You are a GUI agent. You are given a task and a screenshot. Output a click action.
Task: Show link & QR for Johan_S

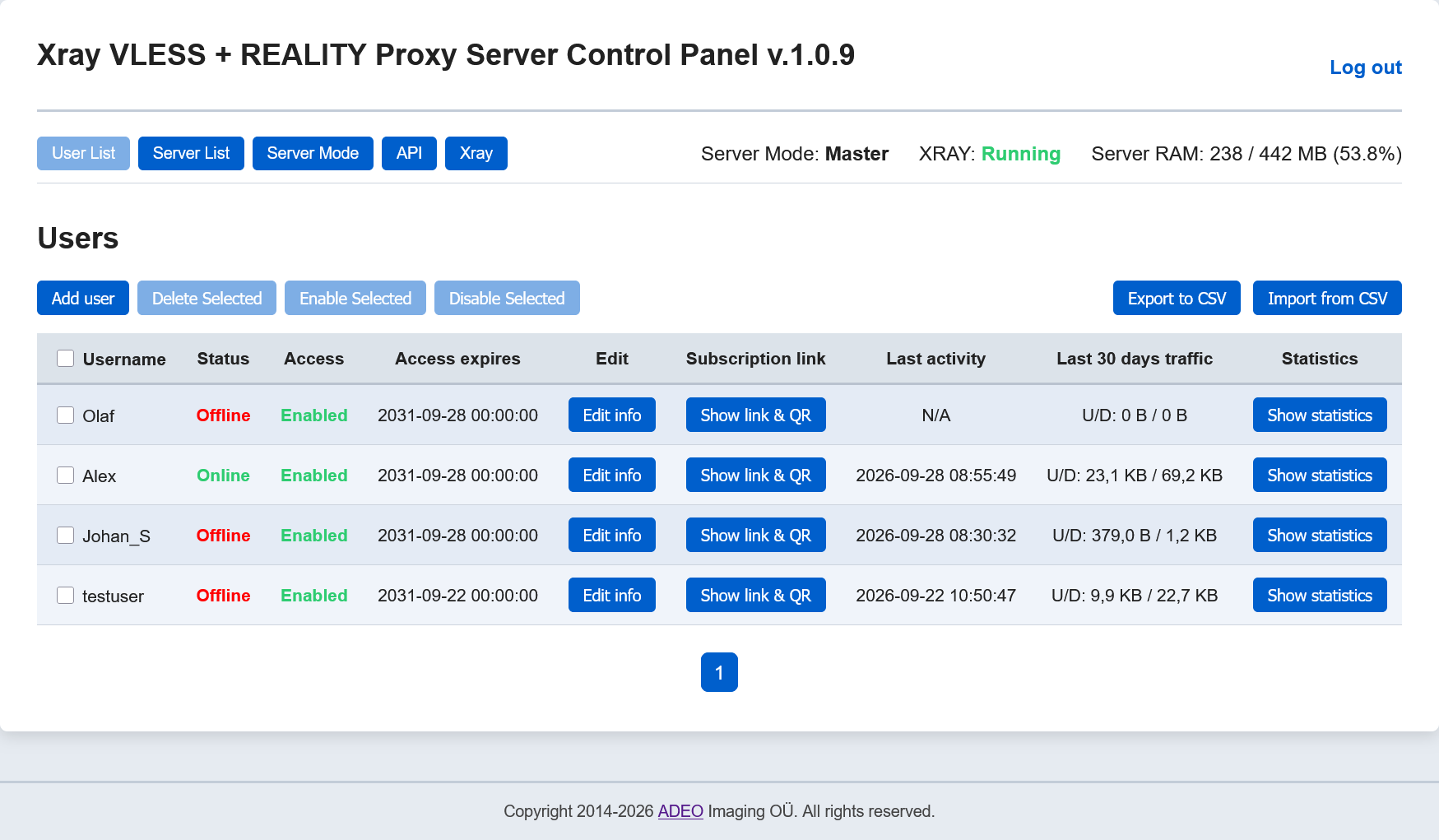(756, 535)
